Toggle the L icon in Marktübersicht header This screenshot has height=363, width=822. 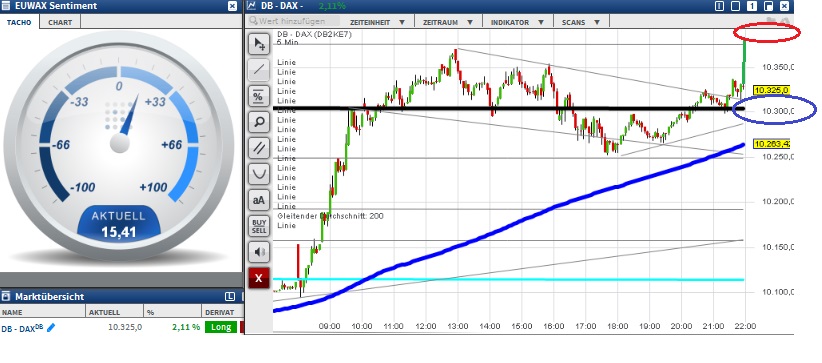coord(230,297)
